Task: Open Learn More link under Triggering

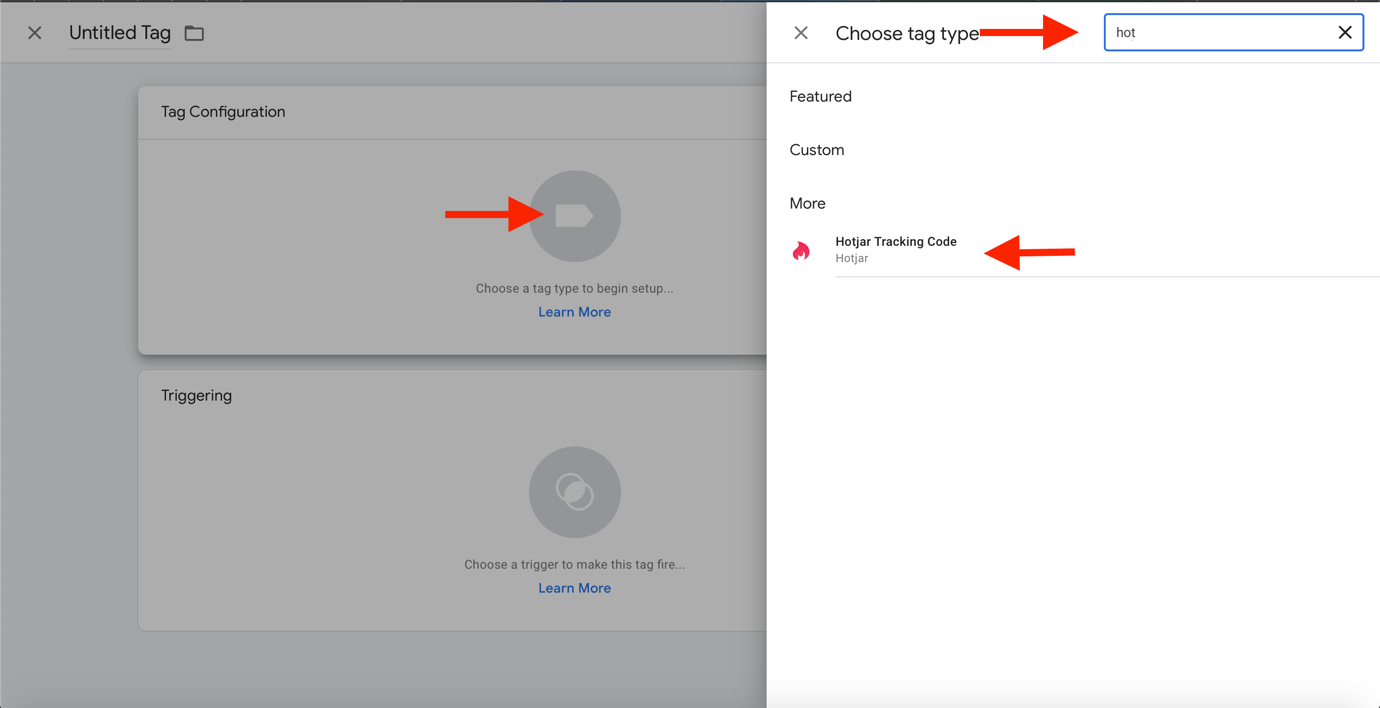Action: 574,588
